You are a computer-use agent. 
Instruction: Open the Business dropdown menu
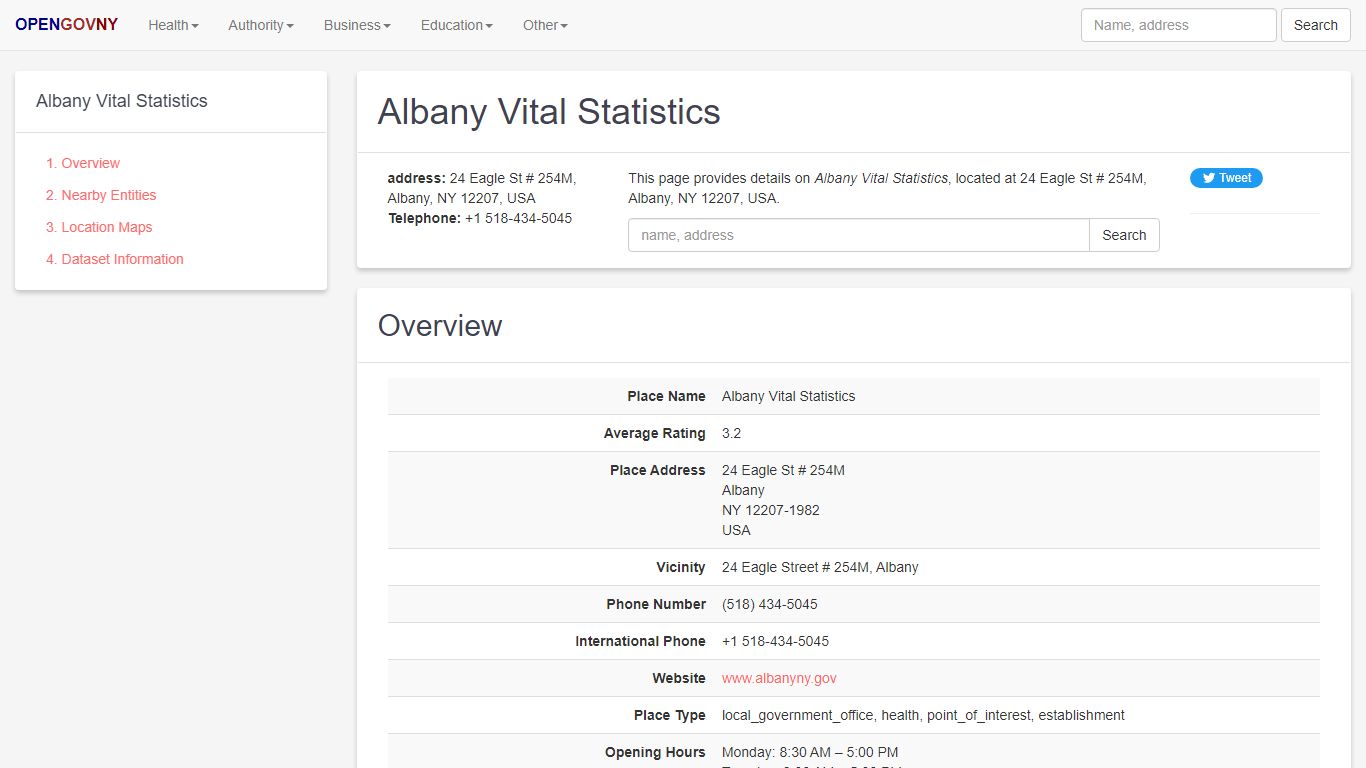click(x=357, y=25)
